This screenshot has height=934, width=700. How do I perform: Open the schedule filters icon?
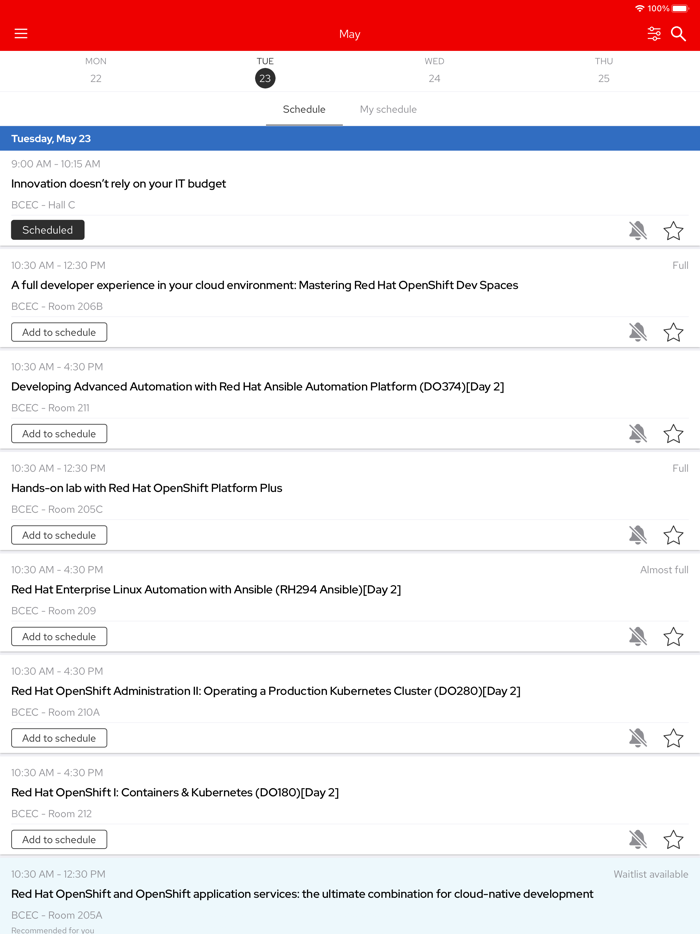pyautogui.click(x=654, y=33)
